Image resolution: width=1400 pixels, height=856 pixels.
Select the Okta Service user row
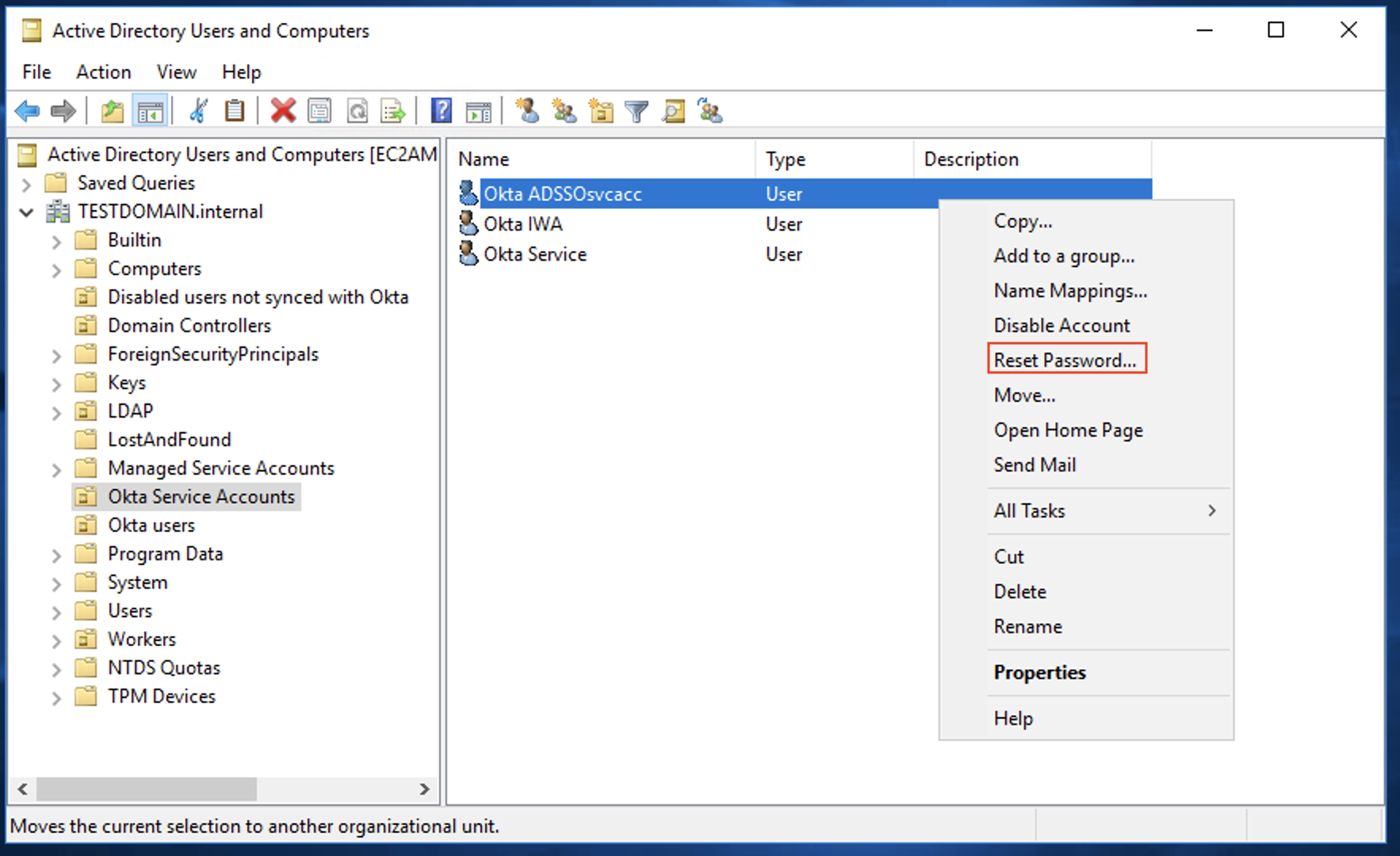pos(535,254)
